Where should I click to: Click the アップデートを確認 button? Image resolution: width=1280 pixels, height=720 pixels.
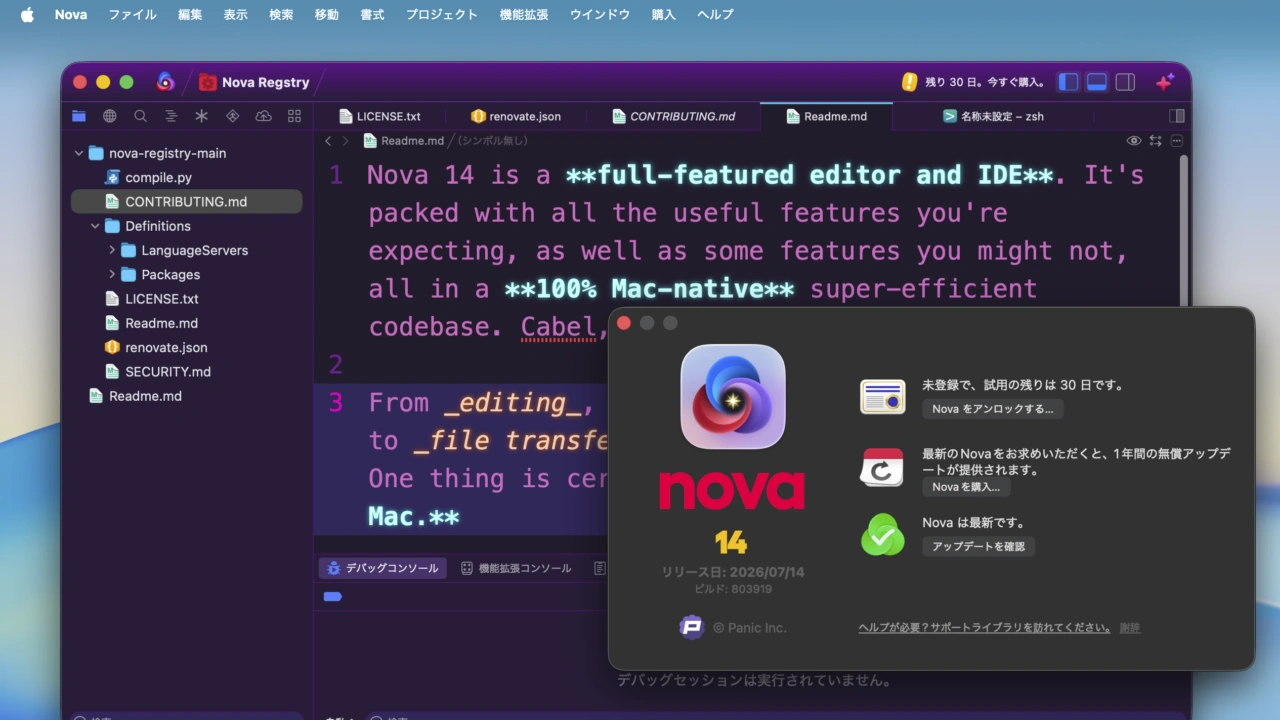tap(978, 546)
